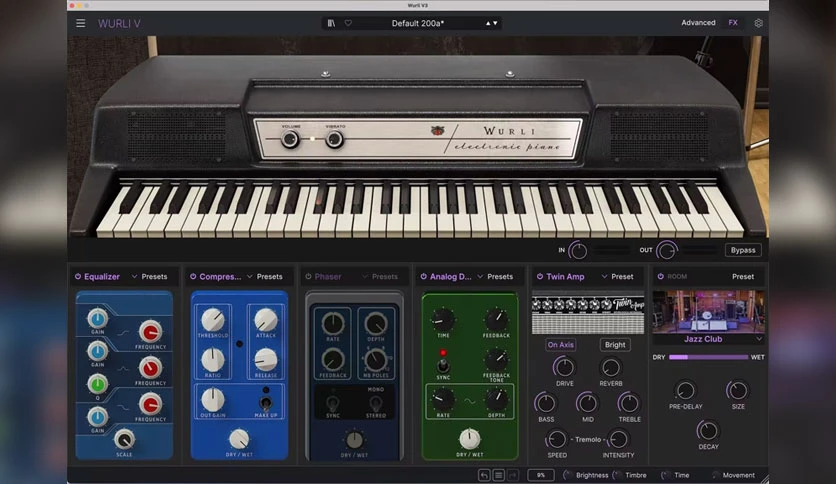Click the Movement macro knob
This screenshot has width=836, height=484.
(x=715, y=475)
